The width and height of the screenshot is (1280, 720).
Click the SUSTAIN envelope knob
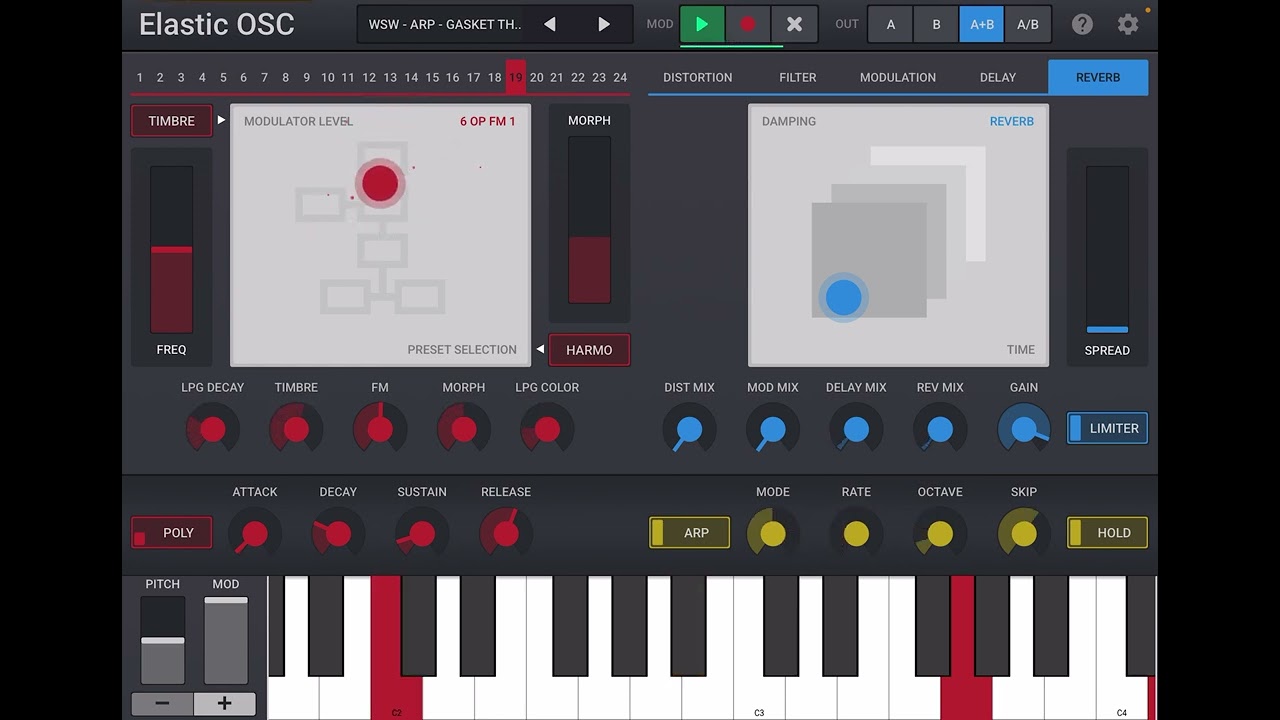[422, 534]
